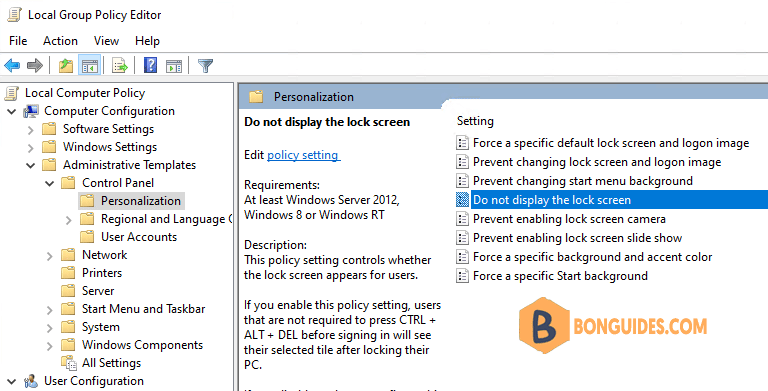This screenshot has width=768, height=391.
Task: Collapse the Computer Configuration node
Action: pos(12,112)
